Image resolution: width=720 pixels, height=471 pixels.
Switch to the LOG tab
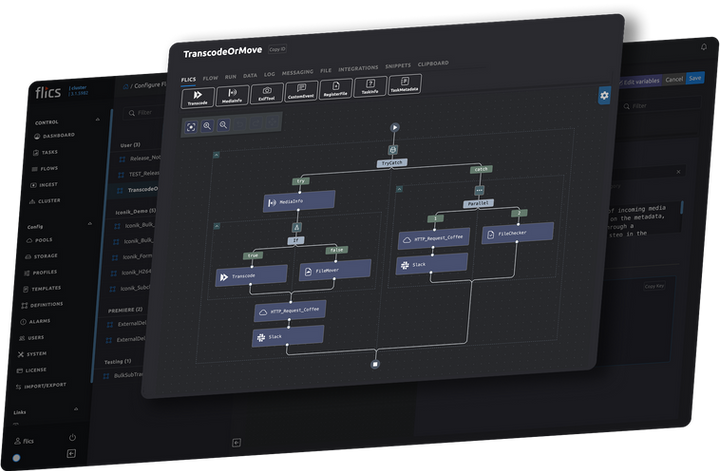270,74
